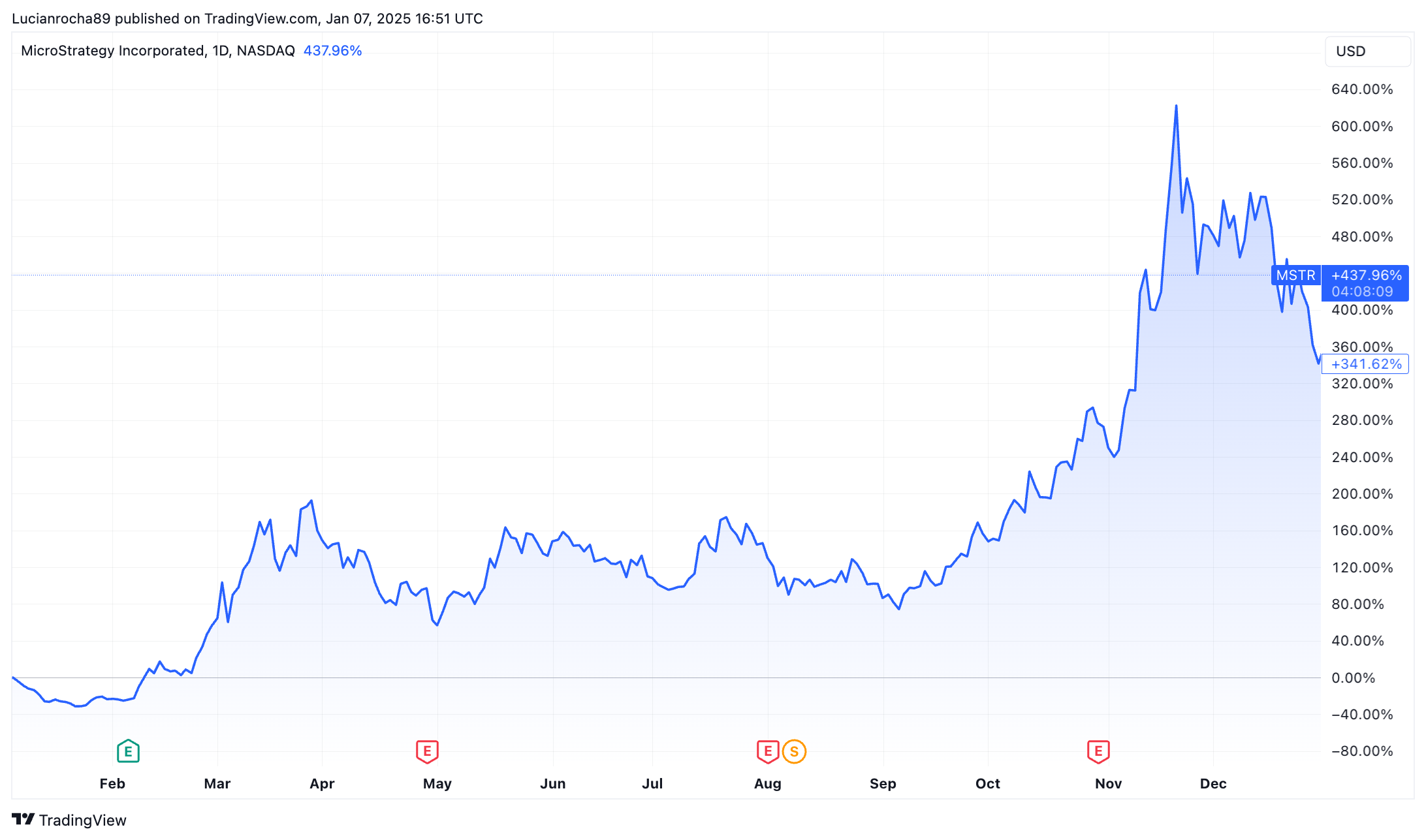Click the Oct time axis label
This screenshot has width=1426, height=840.
click(988, 784)
